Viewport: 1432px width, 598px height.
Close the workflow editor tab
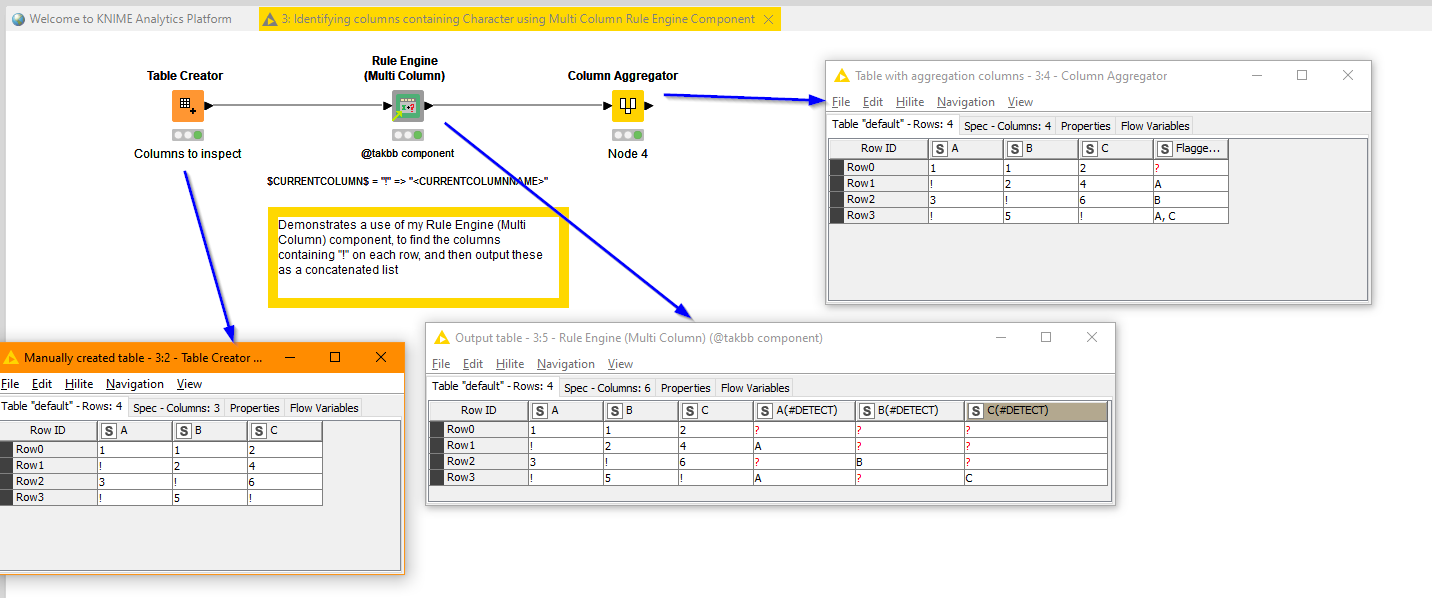[768, 19]
